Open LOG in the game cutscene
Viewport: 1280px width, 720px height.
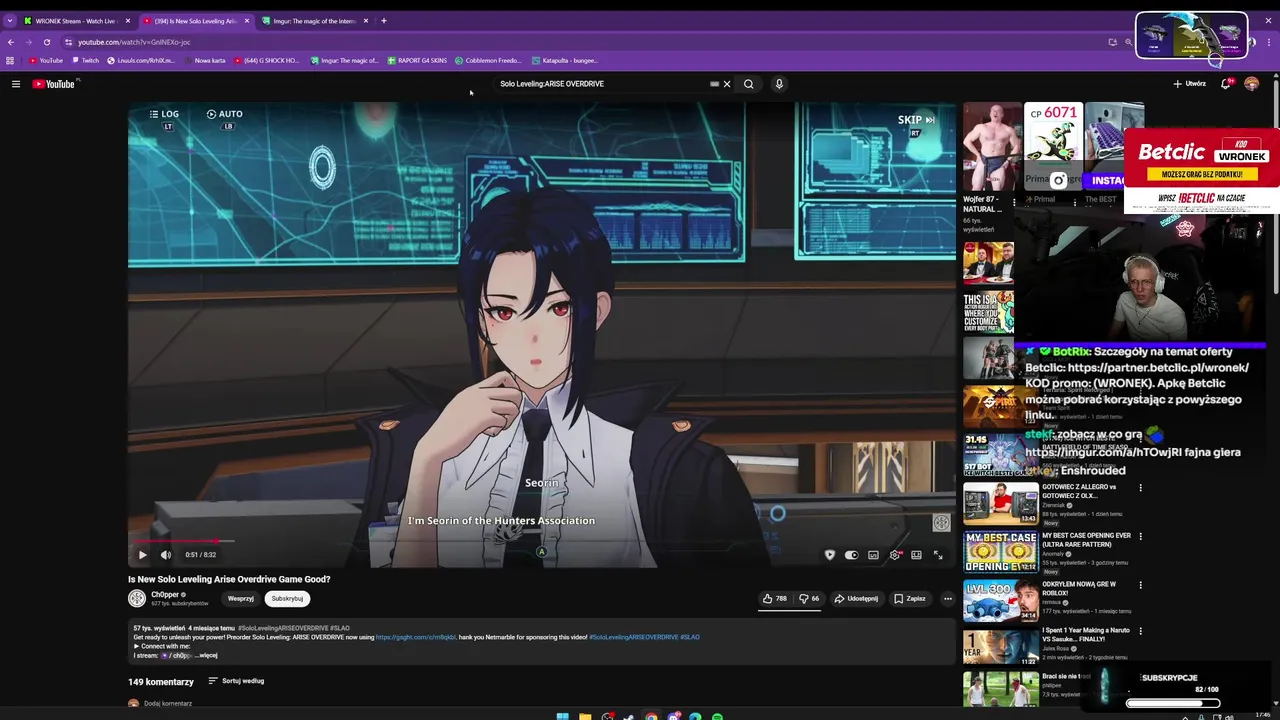tap(164, 114)
